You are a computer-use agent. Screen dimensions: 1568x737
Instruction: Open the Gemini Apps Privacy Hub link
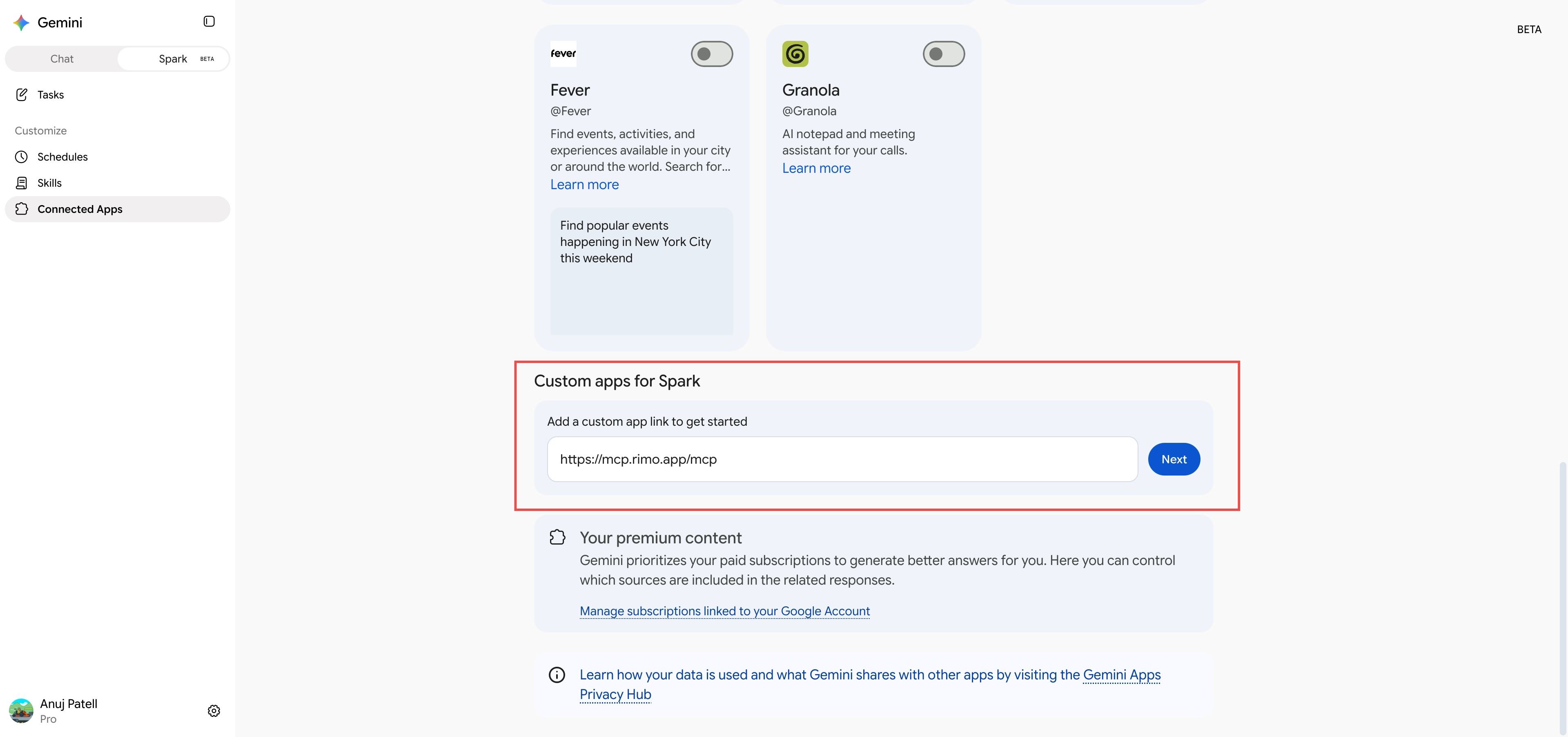[x=1122, y=675]
